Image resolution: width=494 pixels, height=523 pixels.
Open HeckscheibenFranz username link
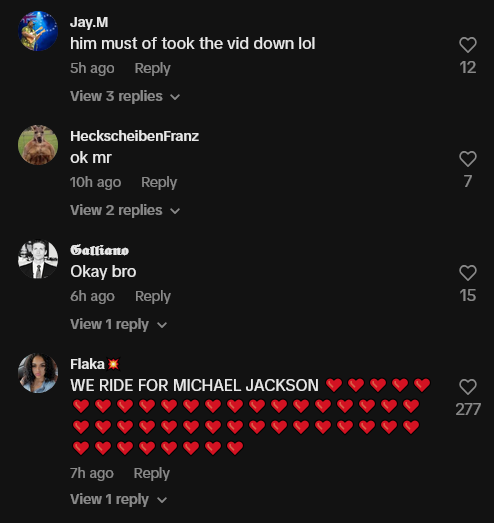click(x=134, y=136)
